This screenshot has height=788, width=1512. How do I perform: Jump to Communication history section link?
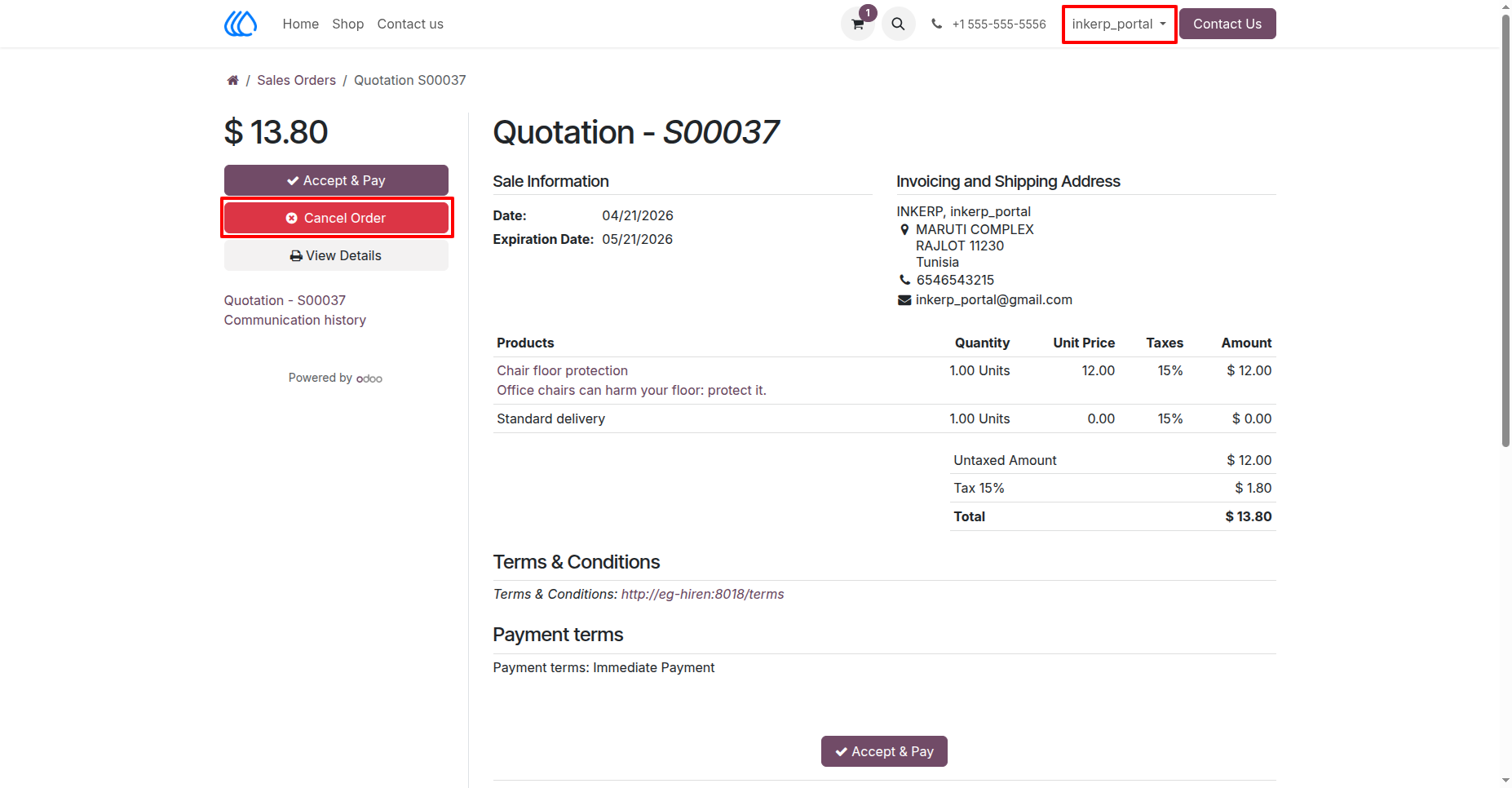[294, 320]
